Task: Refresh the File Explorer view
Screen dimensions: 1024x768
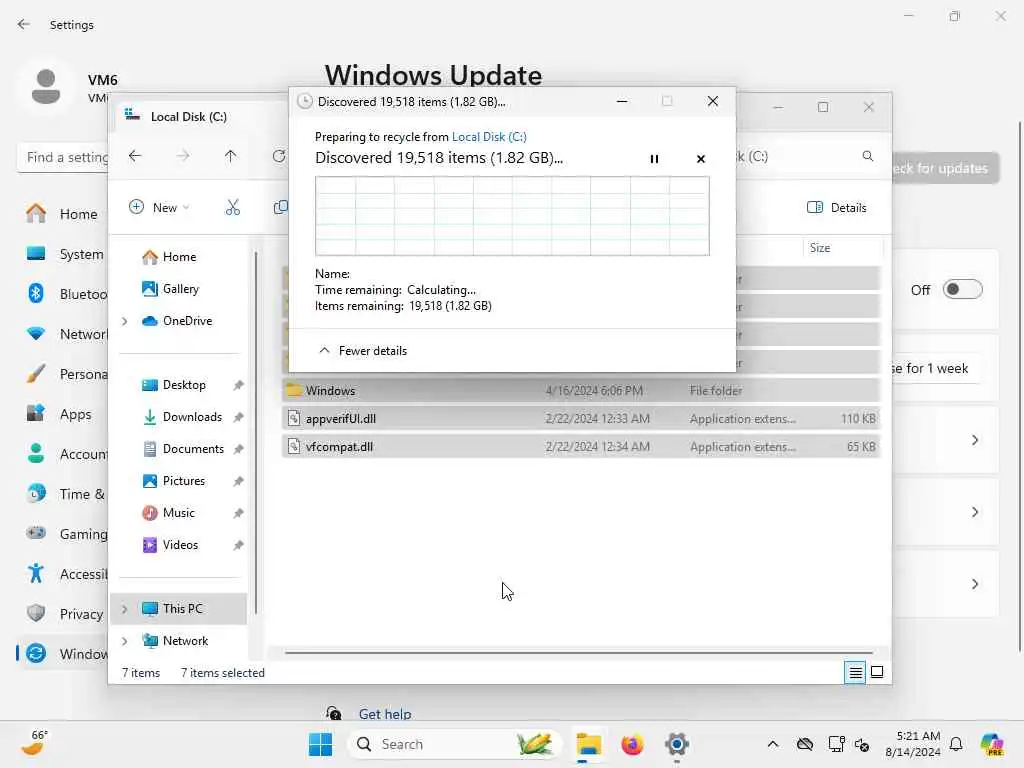Action: [x=279, y=156]
